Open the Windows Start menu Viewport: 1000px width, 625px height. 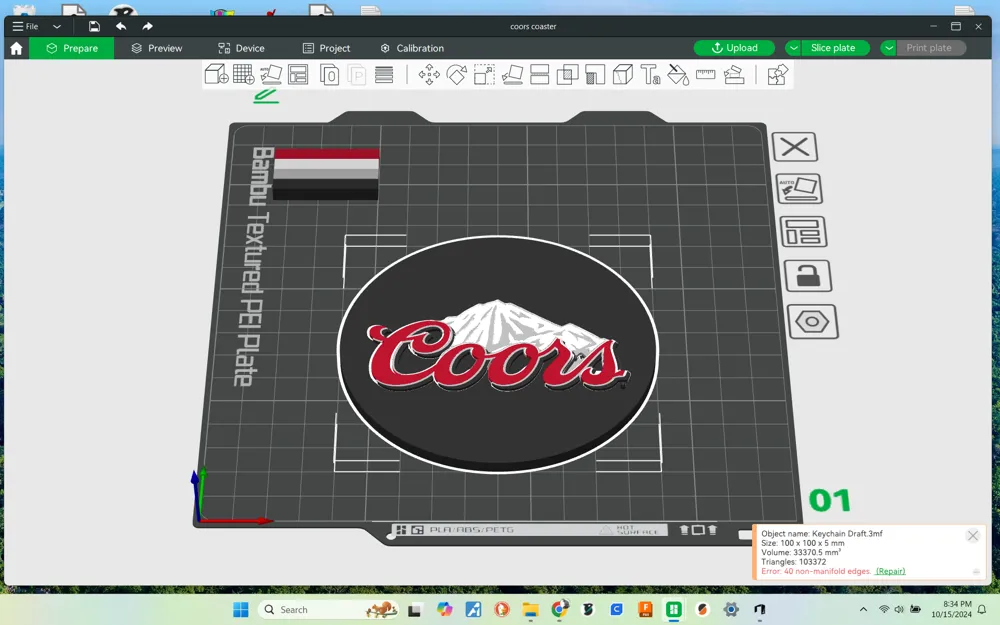pyautogui.click(x=240, y=610)
